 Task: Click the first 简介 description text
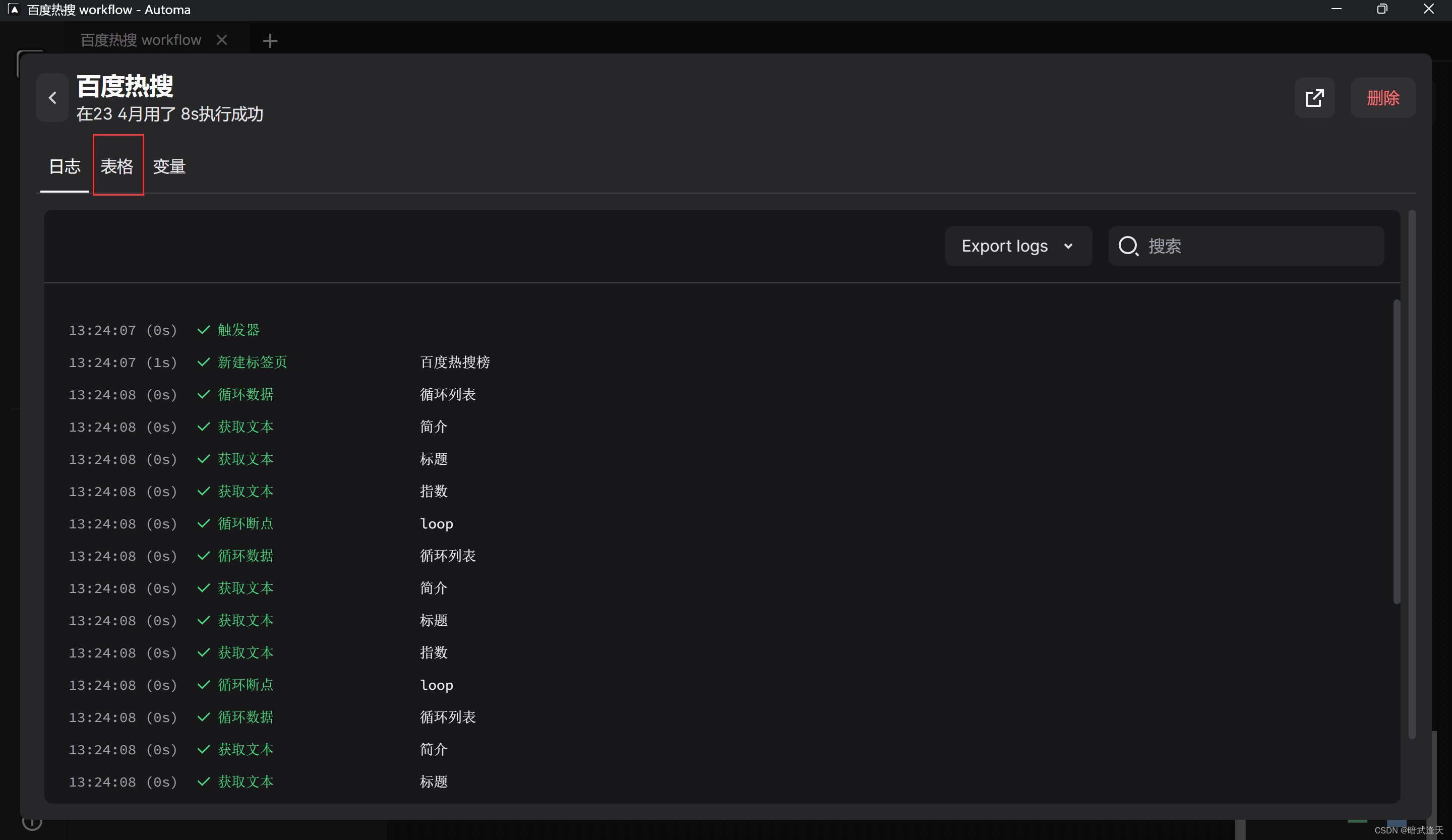pos(433,427)
